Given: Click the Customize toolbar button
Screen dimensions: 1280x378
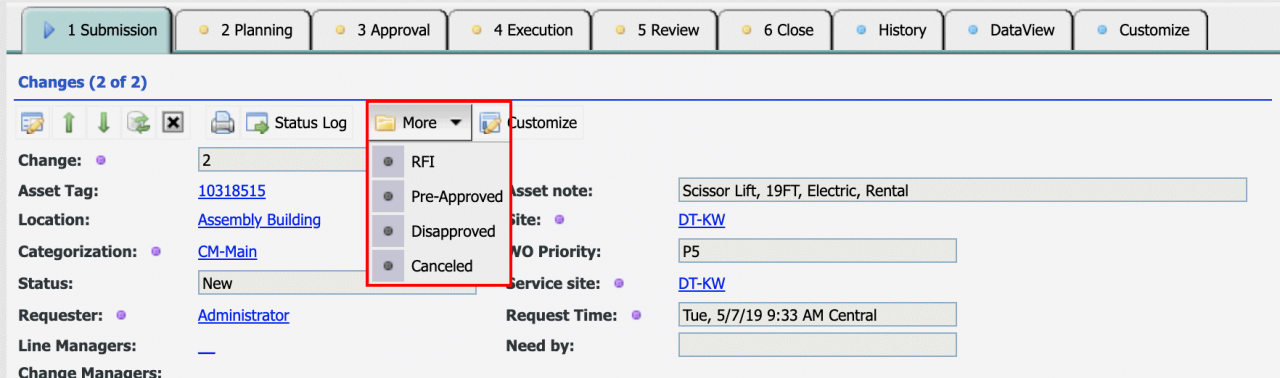Looking at the screenshot, I should [x=528, y=123].
